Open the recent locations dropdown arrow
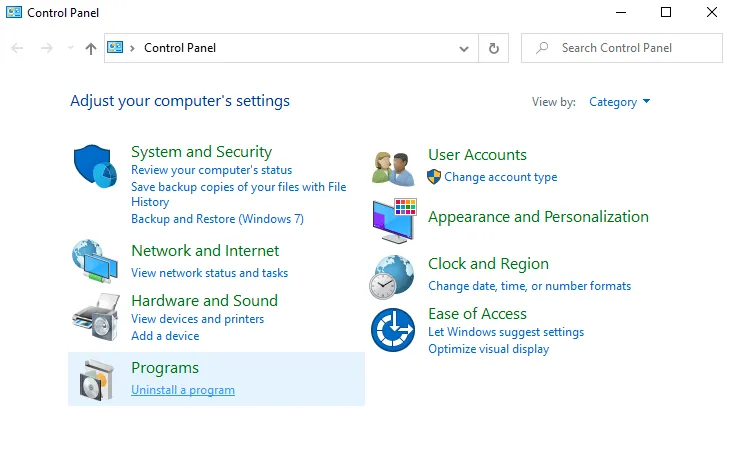 click(x=70, y=48)
